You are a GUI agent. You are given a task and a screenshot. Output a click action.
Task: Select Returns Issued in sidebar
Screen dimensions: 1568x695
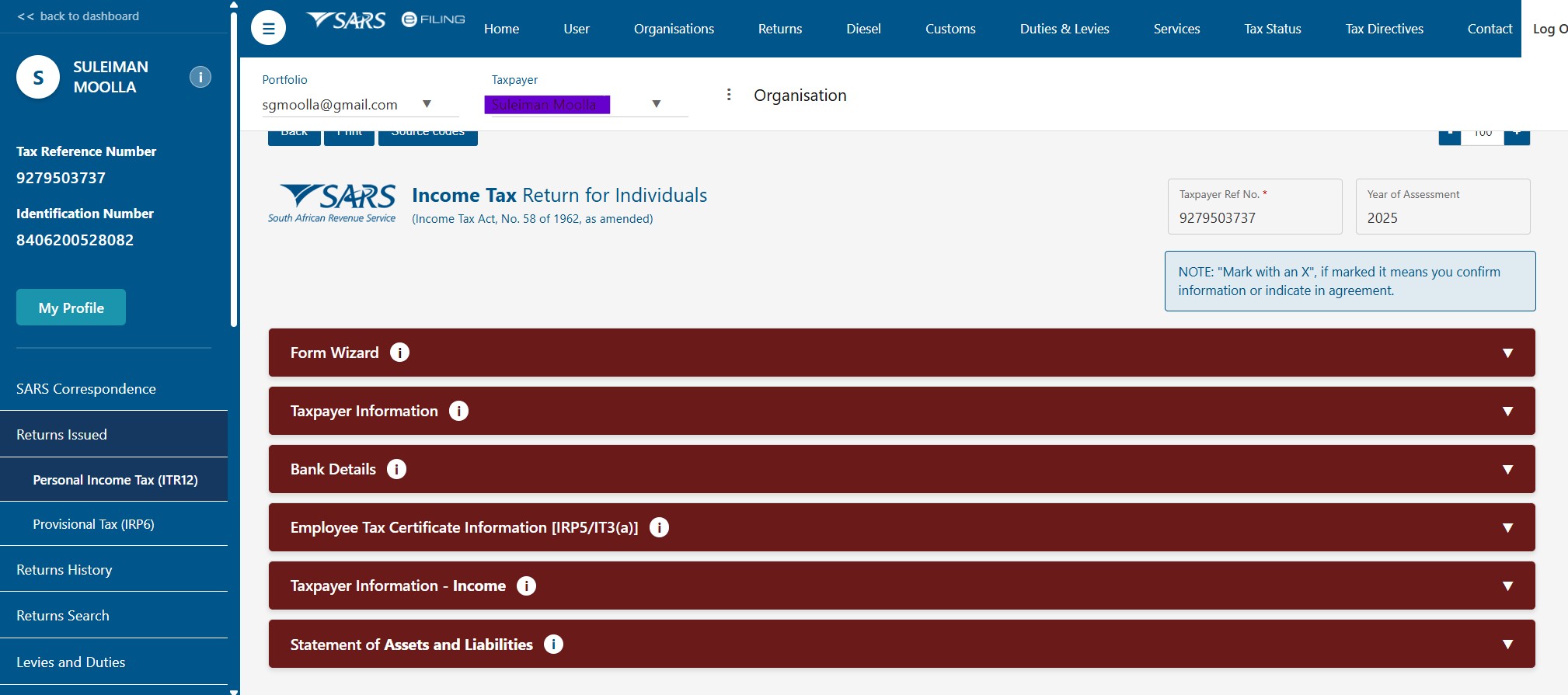(113, 434)
